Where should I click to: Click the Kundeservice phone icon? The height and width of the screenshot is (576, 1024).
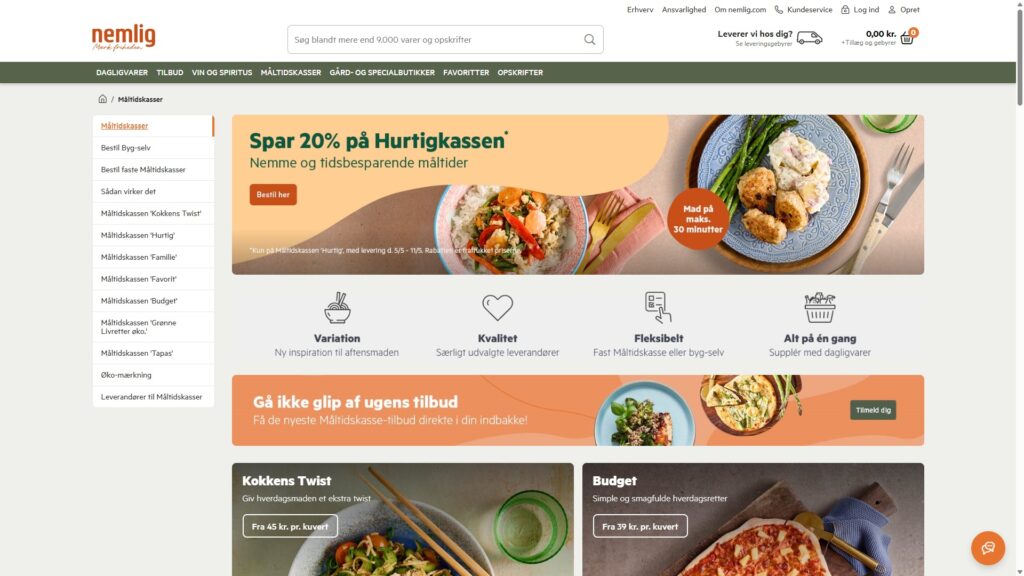coord(778,10)
